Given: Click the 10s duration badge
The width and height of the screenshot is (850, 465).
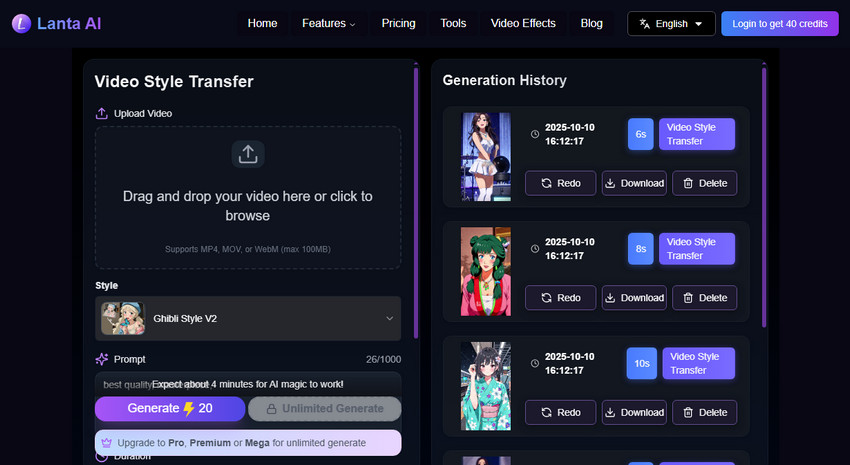Looking at the screenshot, I should click(641, 363).
